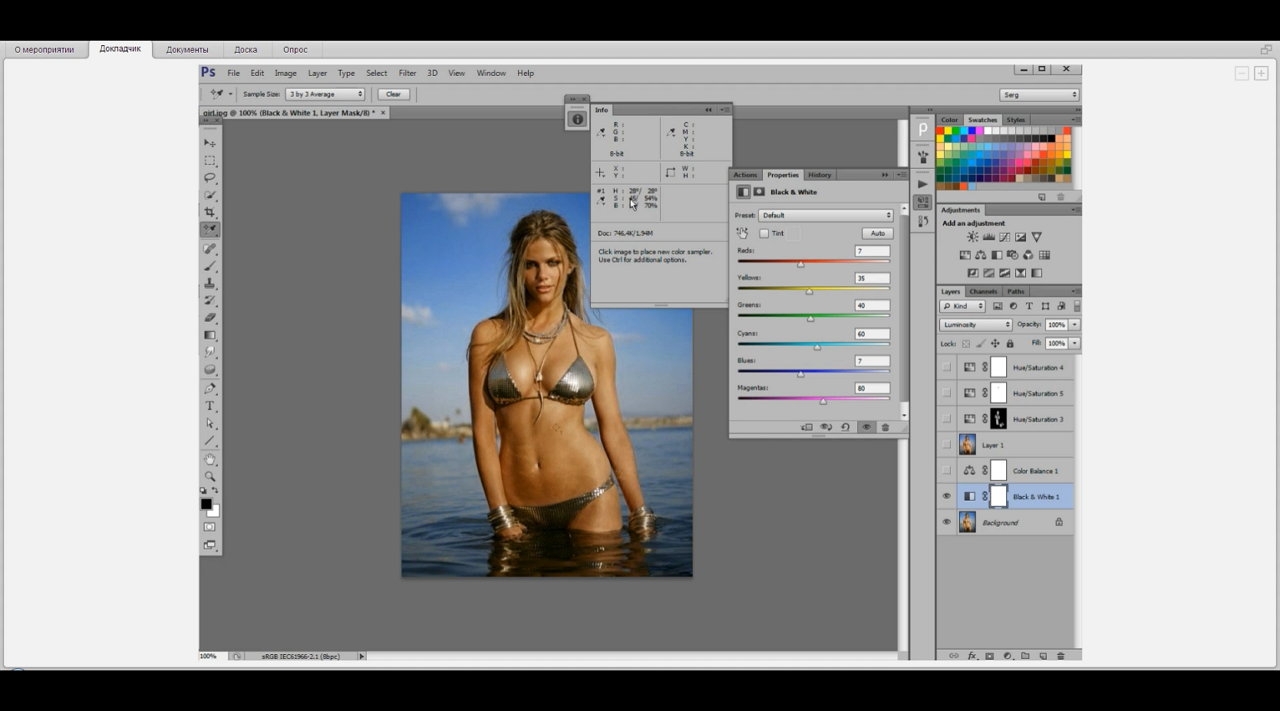Select the Gradient tool

[x=210, y=335]
